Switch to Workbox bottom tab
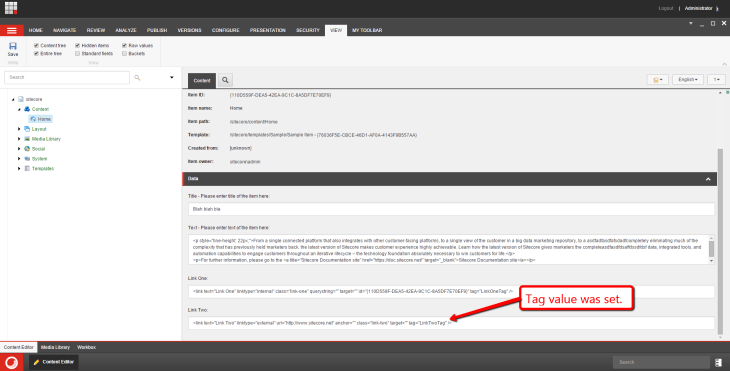730x371 pixels. pos(87,347)
